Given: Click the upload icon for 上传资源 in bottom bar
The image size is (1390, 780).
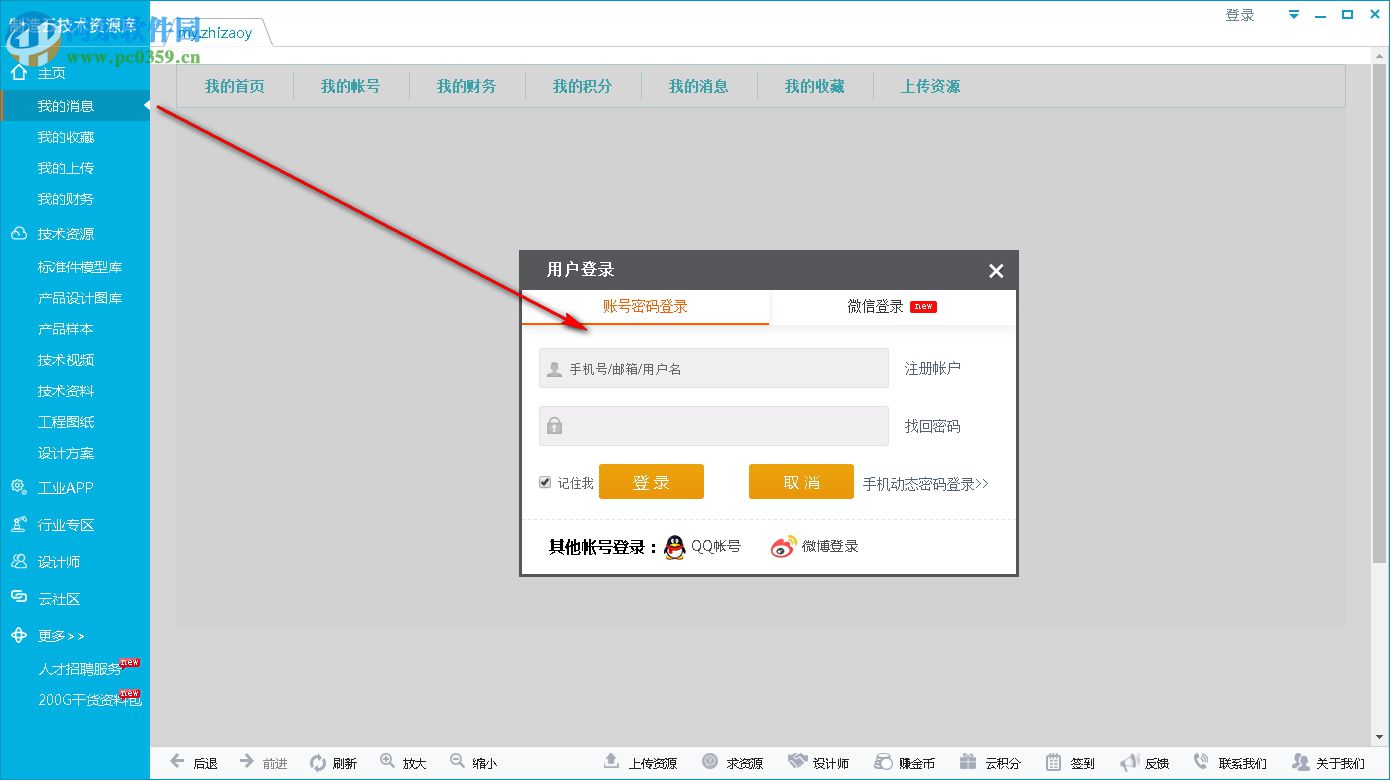Looking at the screenshot, I should tap(612, 762).
